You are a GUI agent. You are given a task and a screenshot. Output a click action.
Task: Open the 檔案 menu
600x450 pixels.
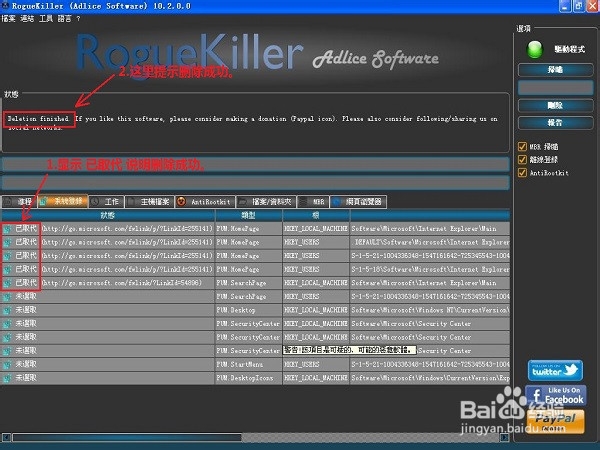[x=8, y=18]
